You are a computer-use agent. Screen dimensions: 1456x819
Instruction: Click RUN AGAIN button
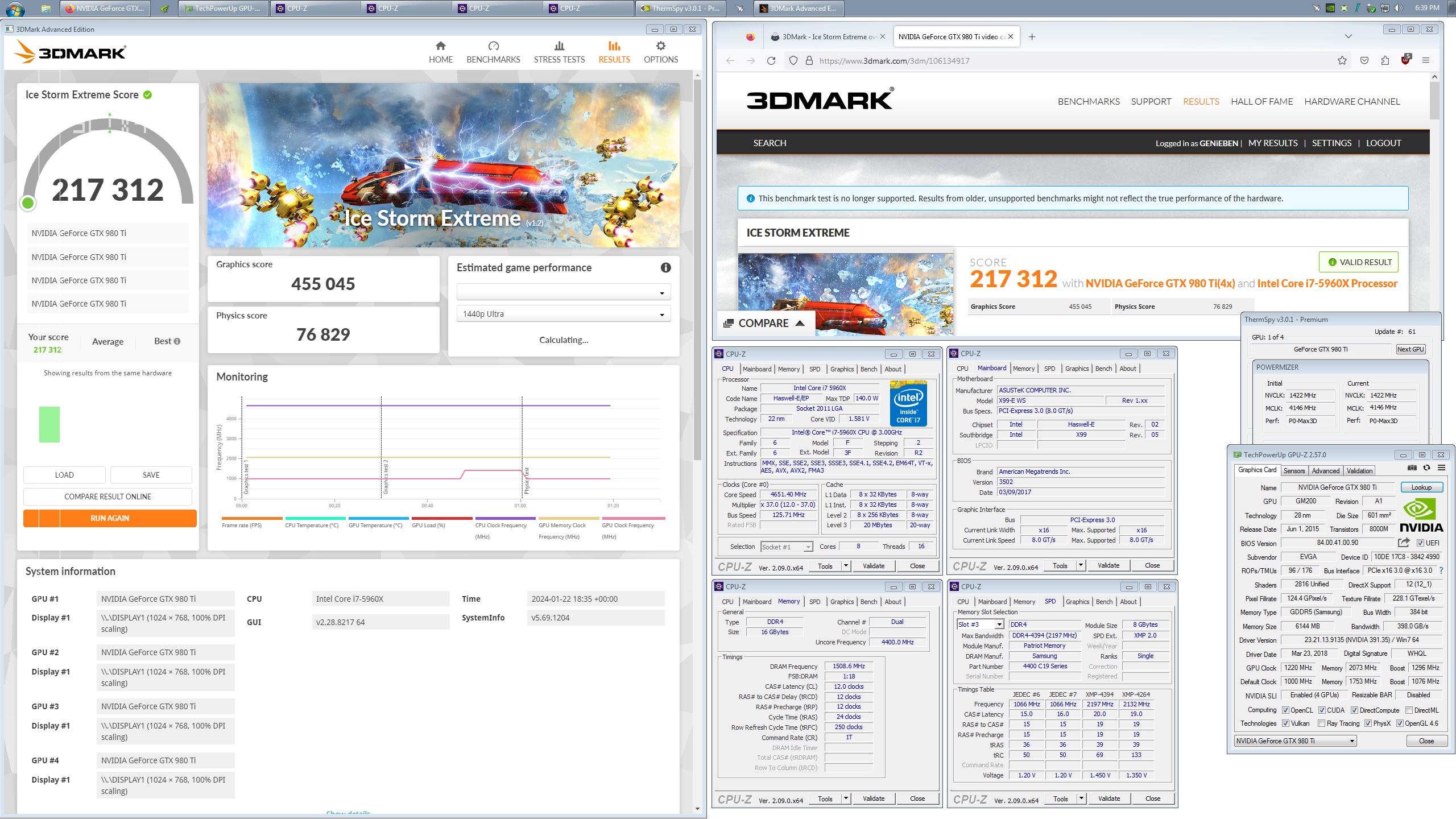click(x=110, y=518)
